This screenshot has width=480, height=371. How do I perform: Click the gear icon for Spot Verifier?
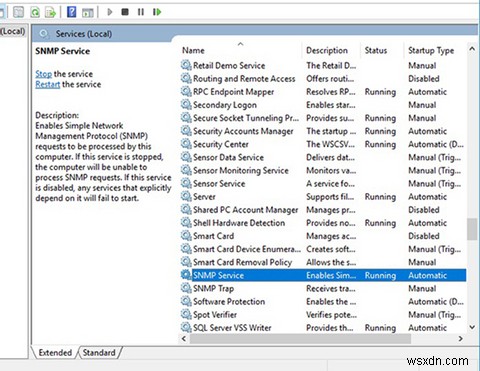186,314
